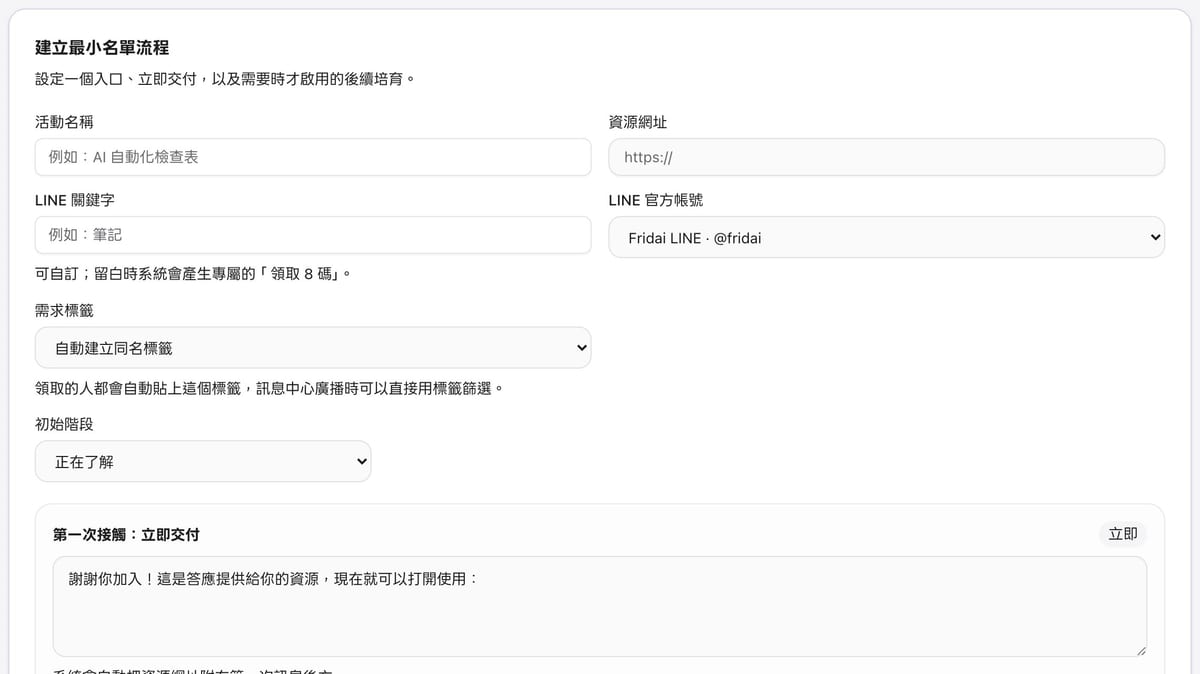The image size is (1200, 674).
Task: Click the 資源網址 label
Action: [x=638, y=122]
